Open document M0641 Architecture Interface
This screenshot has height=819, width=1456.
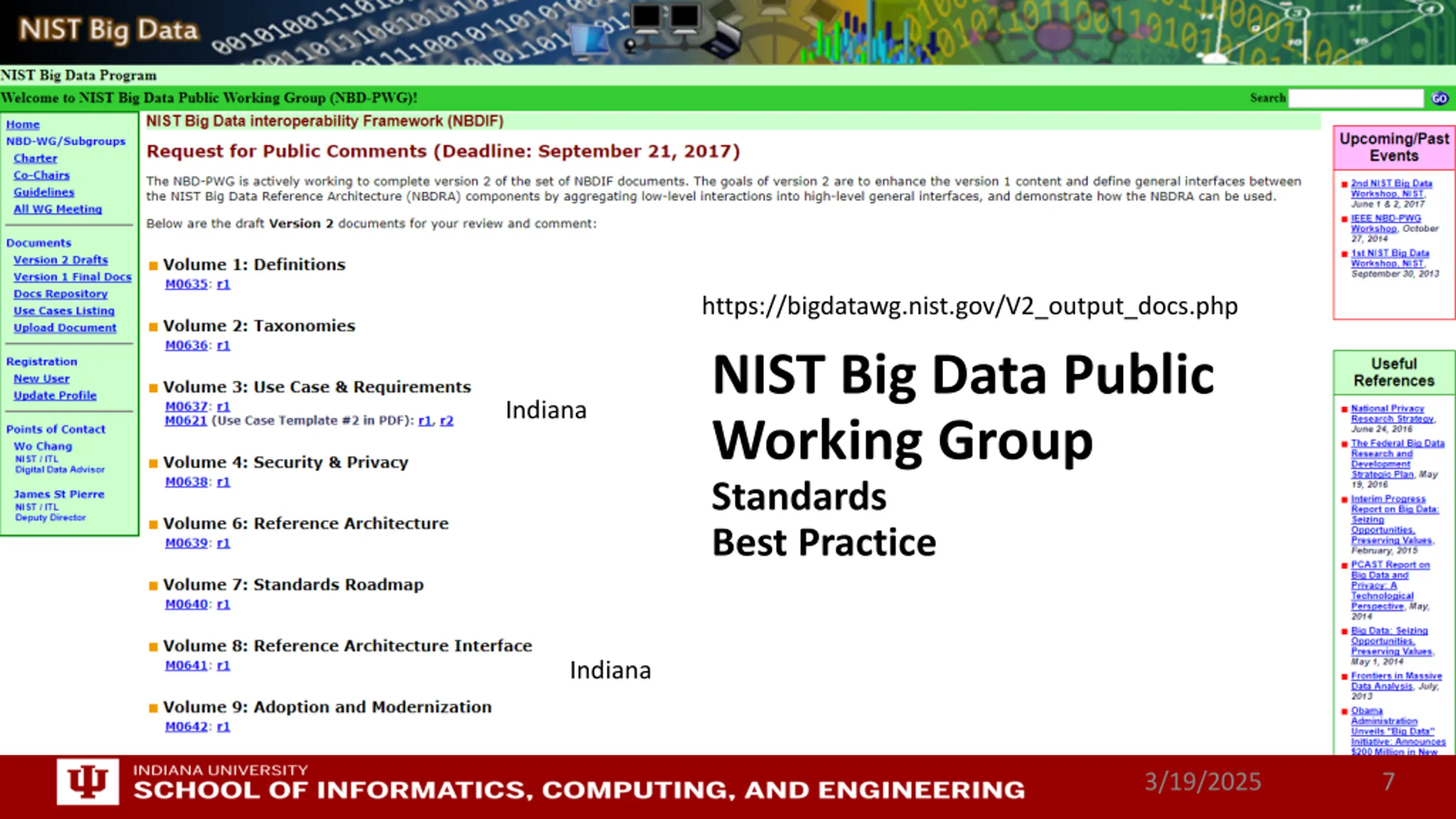tap(187, 665)
